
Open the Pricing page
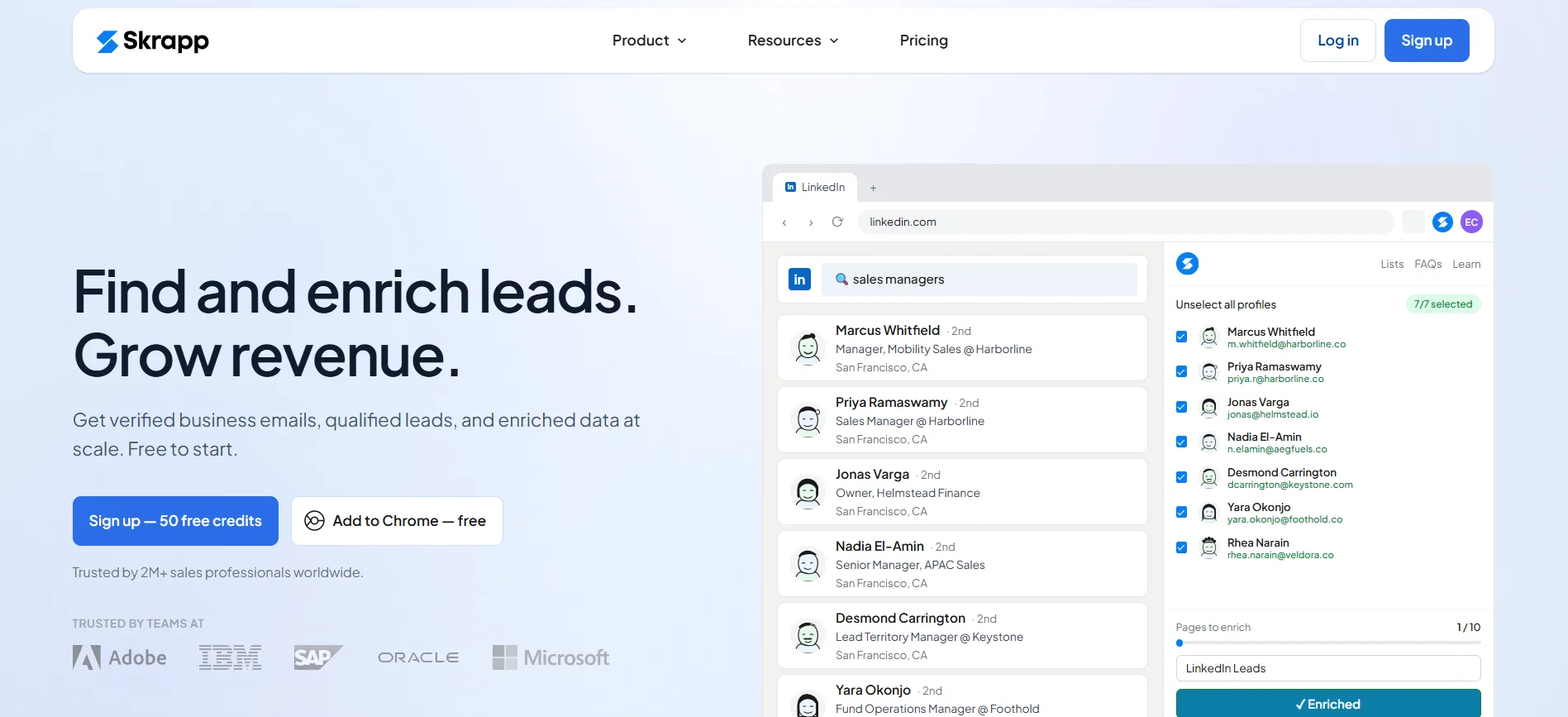click(924, 41)
